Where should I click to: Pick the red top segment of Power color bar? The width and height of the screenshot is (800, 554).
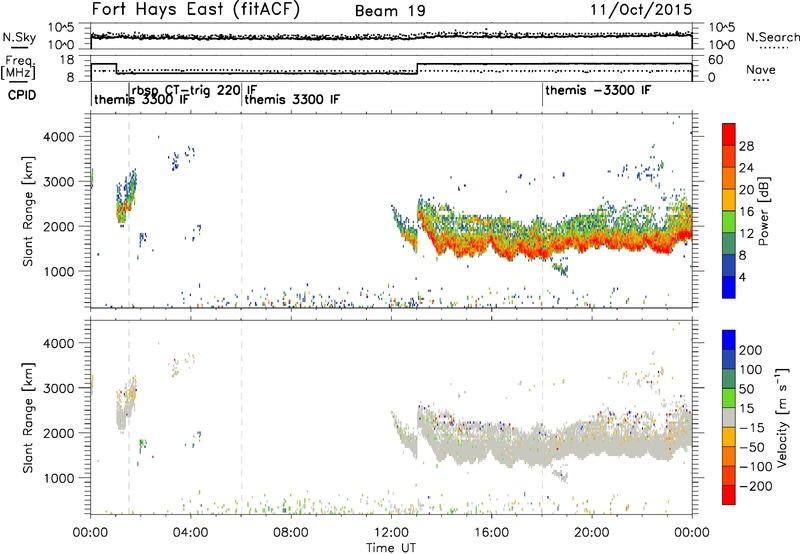729,134
